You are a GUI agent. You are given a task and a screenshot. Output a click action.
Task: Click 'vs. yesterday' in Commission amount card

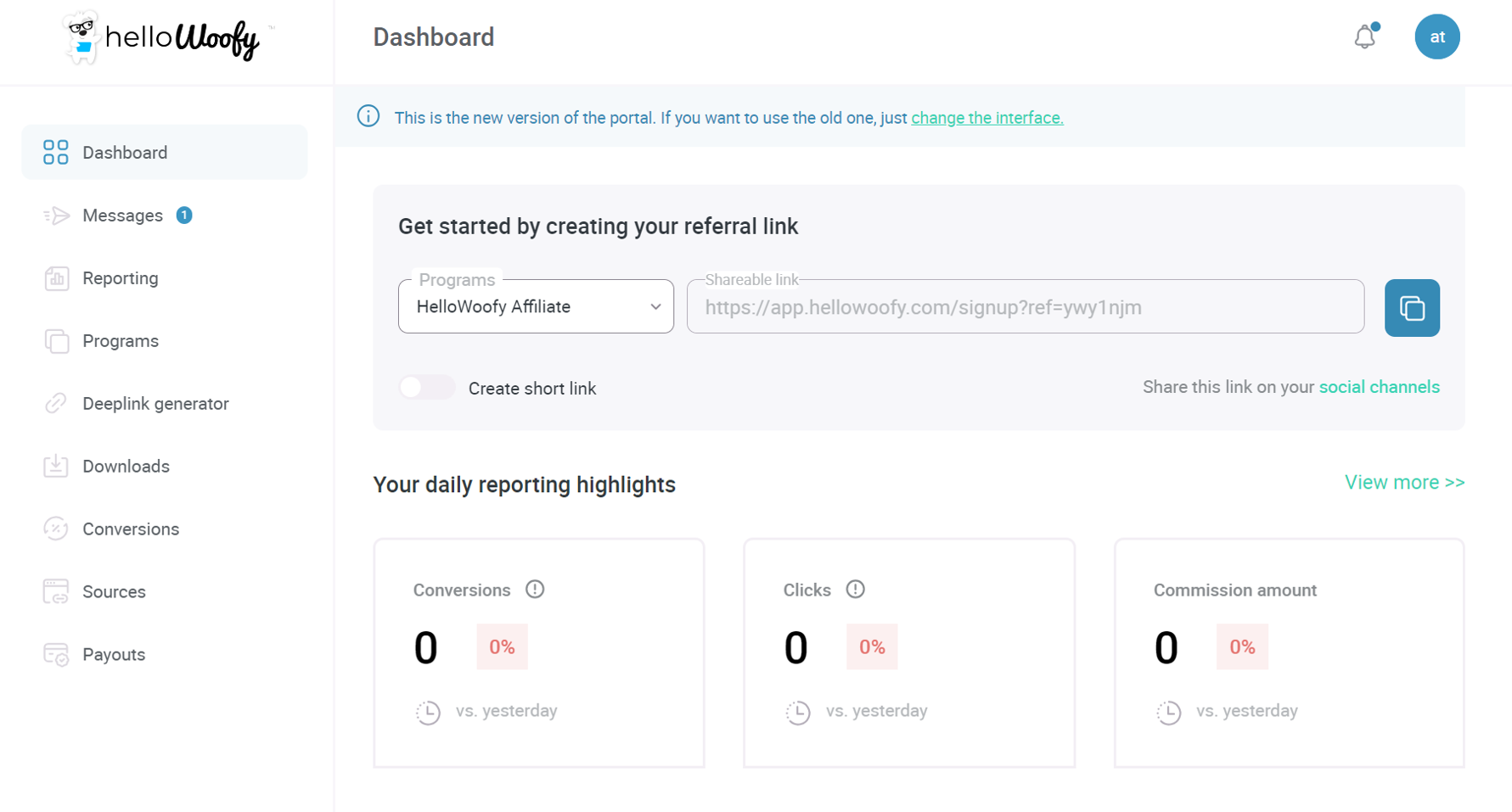pyautogui.click(x=1247, y=711)
